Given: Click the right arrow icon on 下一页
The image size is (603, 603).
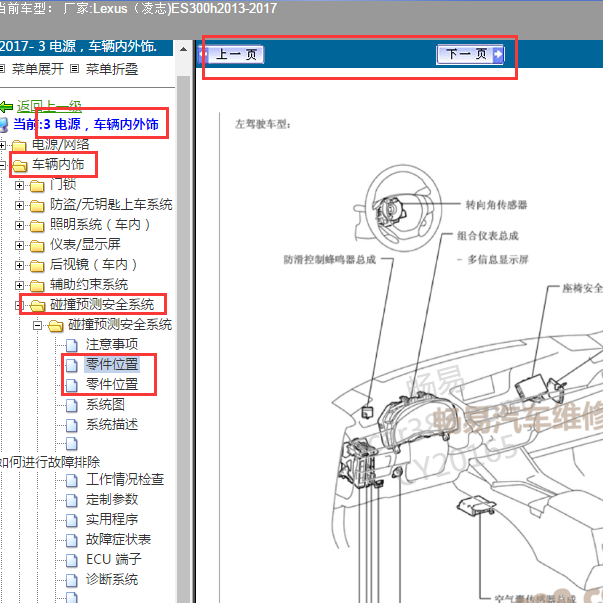Looking at the screenshot, I should coord(498,54).
